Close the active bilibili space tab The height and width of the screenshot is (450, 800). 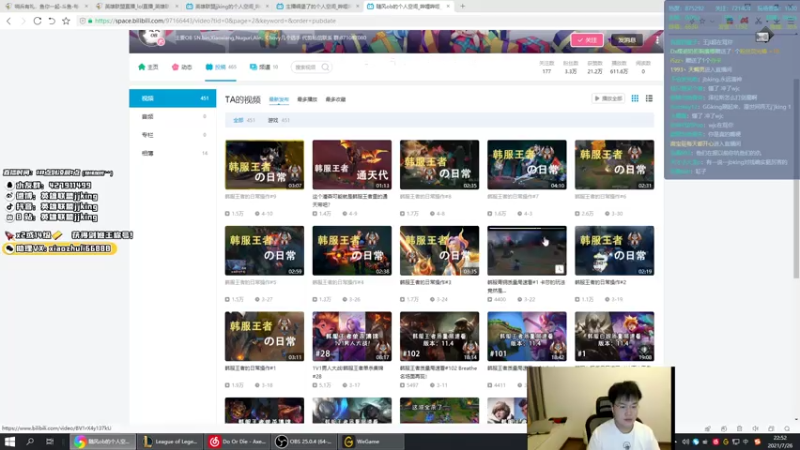coord(448,6)
